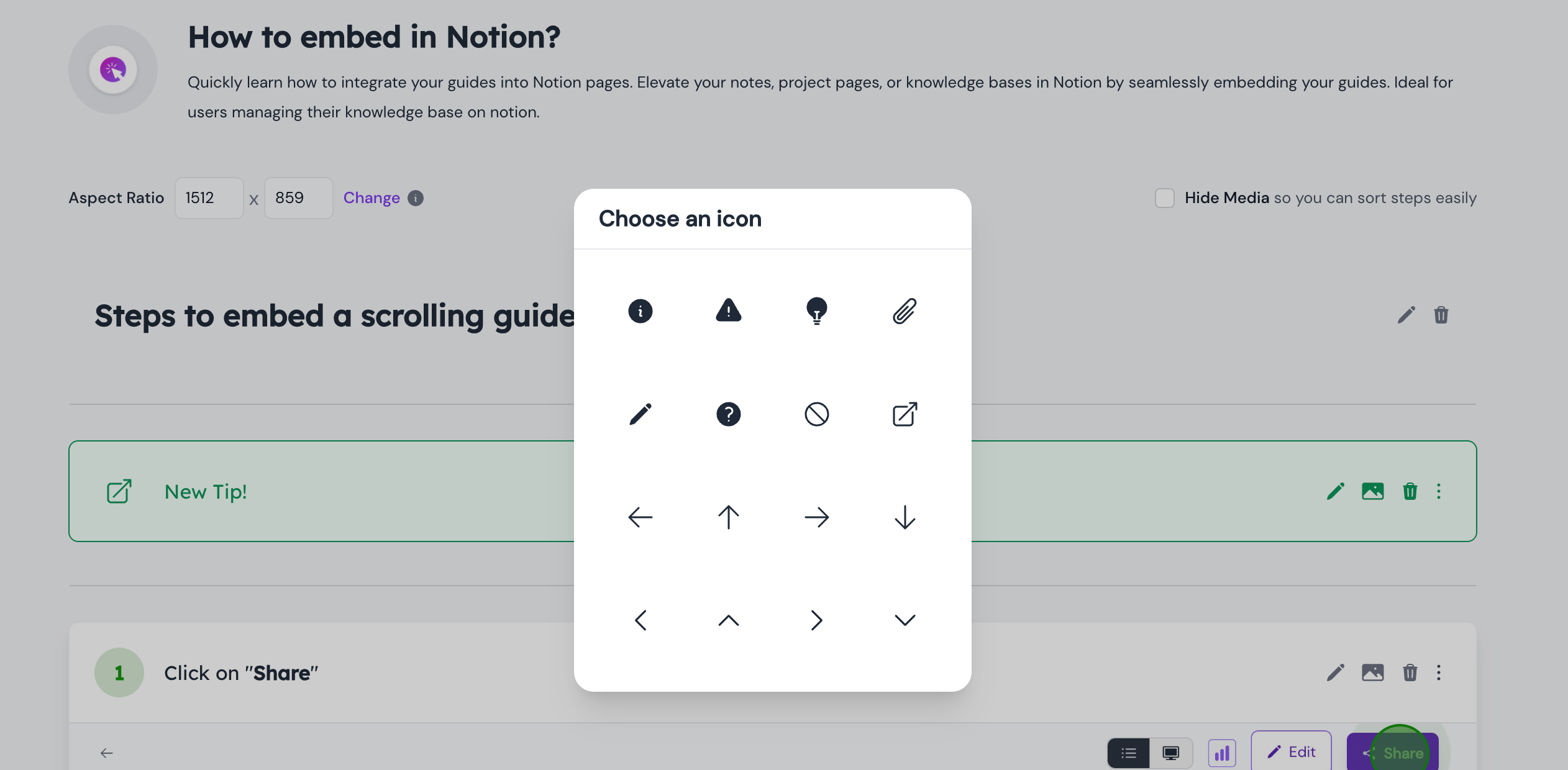The image size is (1568, 770).
Task: Open the analytics bar chart
Action: [1222, 753]
